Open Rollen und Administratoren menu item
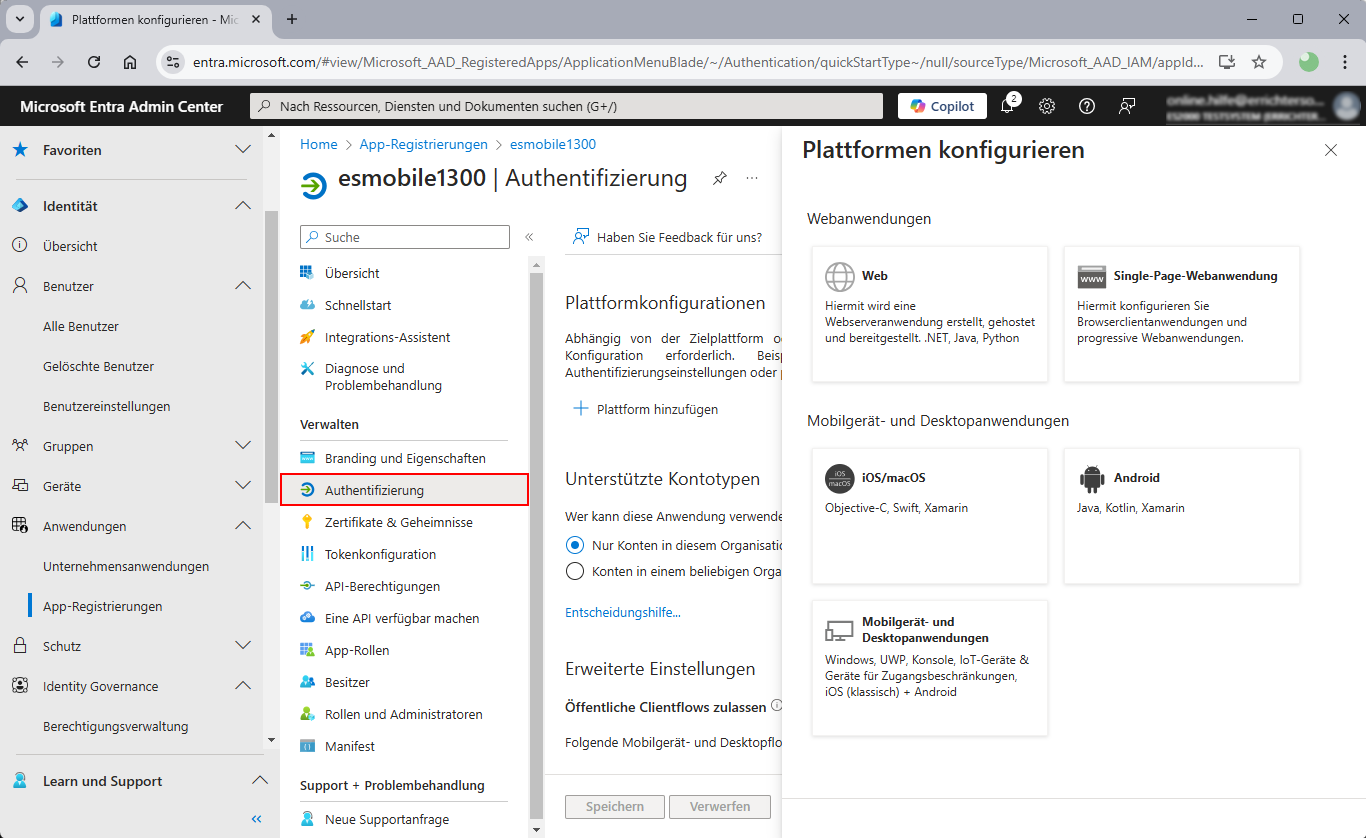Viewport: 1366px width, 838px height. (x=404, y=714)
